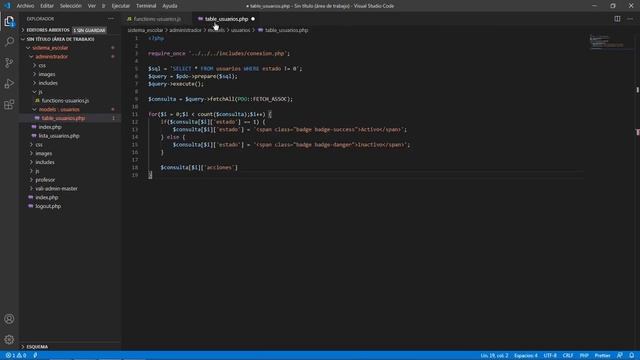Open the Ayuda menu
Viewport: 640px width, 360px height.
[170, 6]
